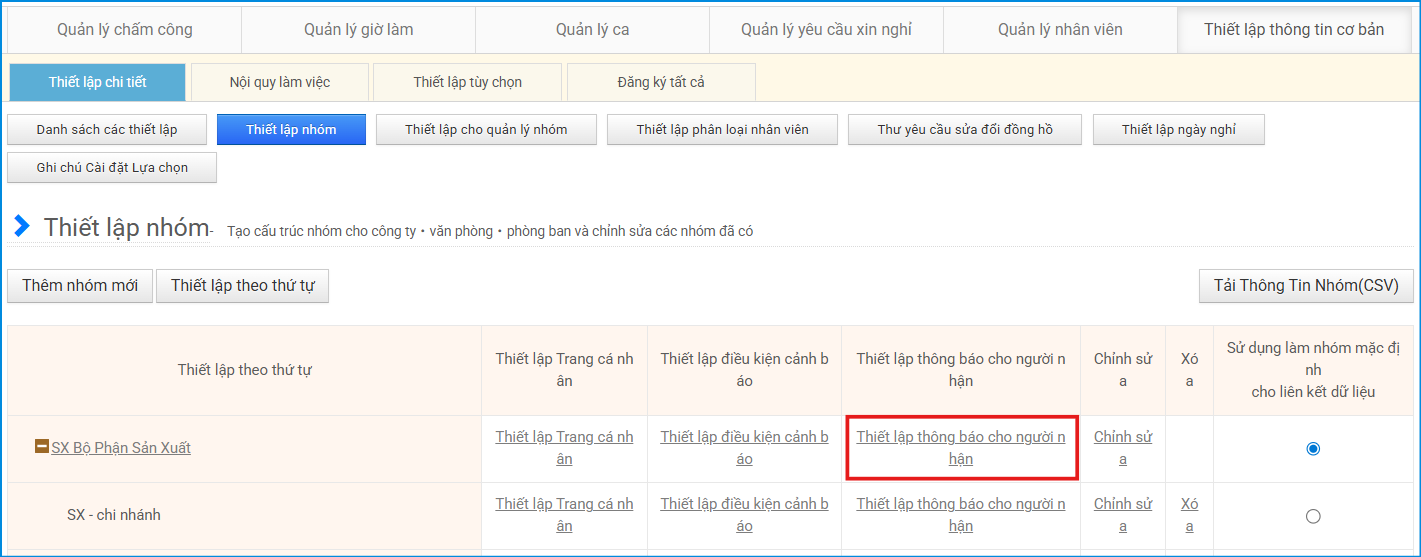This screenshot has height=557, width=1421.
Task: Switch to the Thiết lập tùy chọn sub-tab
Action: pos(467,82)
